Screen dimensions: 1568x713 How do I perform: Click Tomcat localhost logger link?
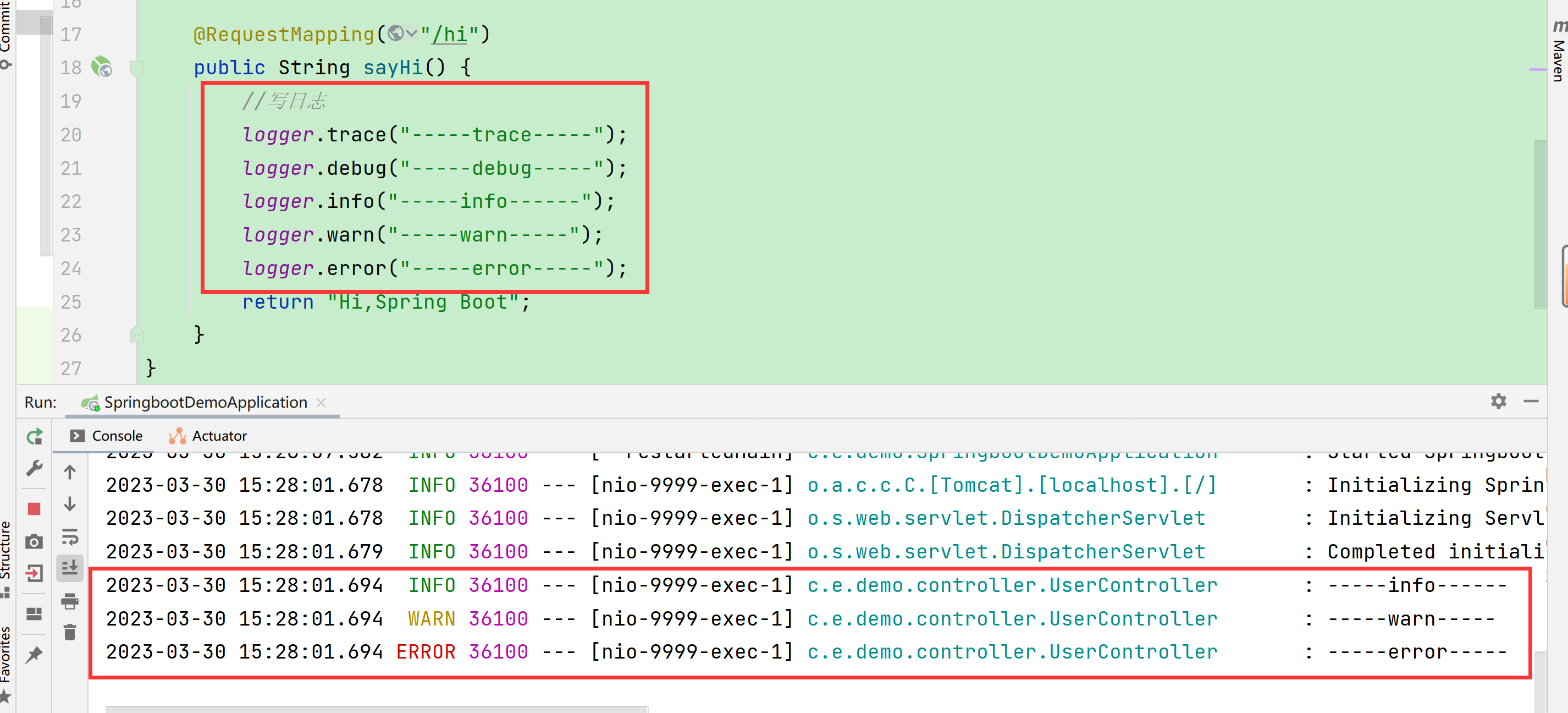click(x=1012, y=485)
